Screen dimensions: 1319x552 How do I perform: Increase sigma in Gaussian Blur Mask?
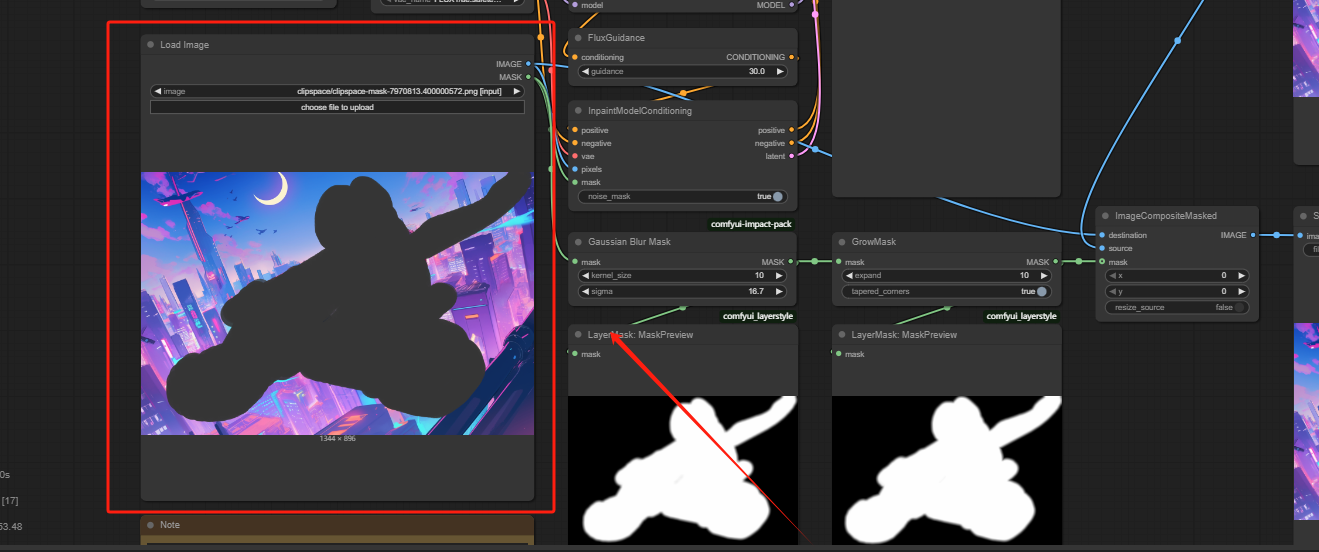pos(780,292)
